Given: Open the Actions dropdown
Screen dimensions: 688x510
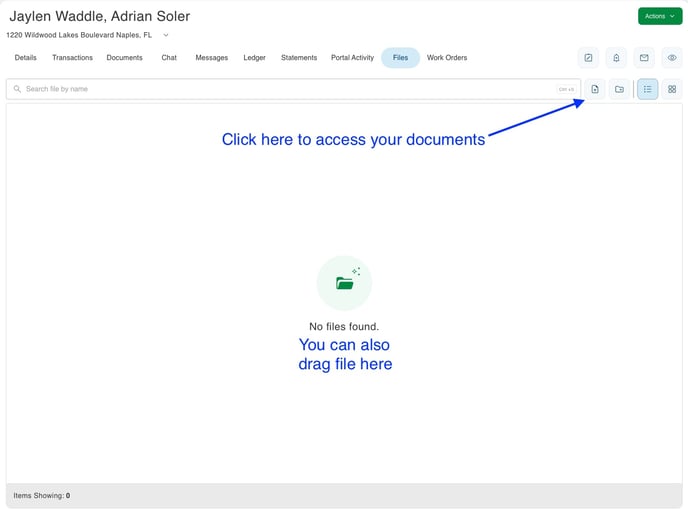Looking at the screenshot, I should point(660,16).
